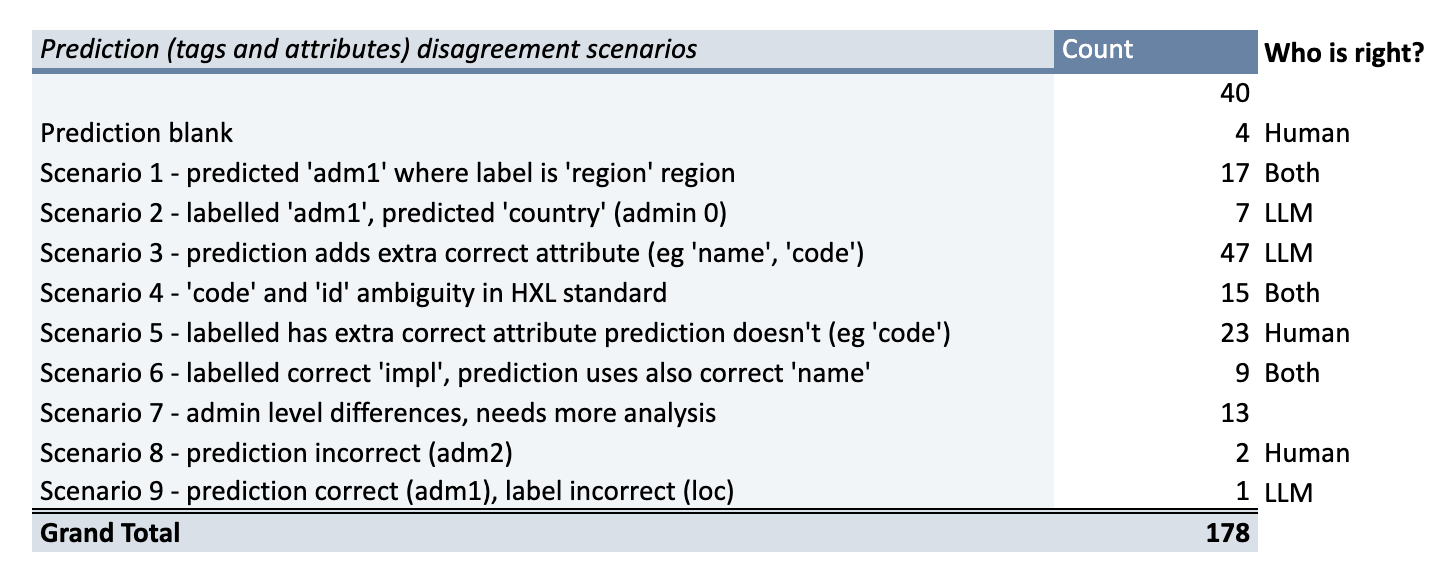Select the 'Human' cell for Prediction blank
Viewport: 1454px width, 584px height.
coord(1307,133)
